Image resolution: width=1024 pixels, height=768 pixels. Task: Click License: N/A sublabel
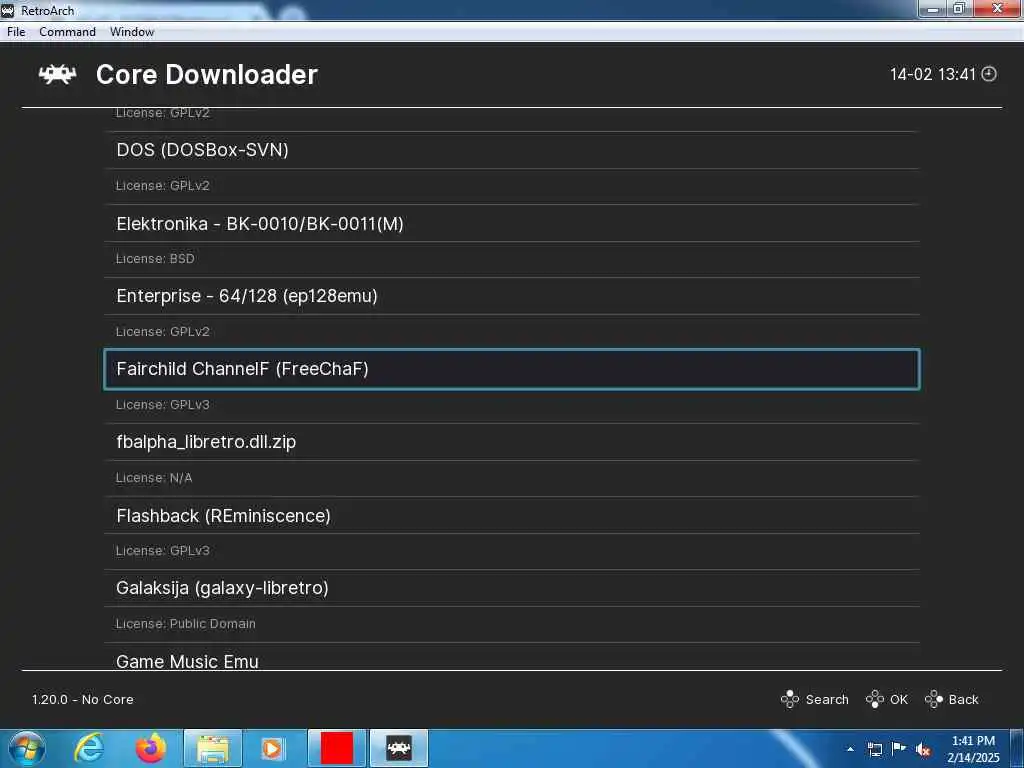154,478
